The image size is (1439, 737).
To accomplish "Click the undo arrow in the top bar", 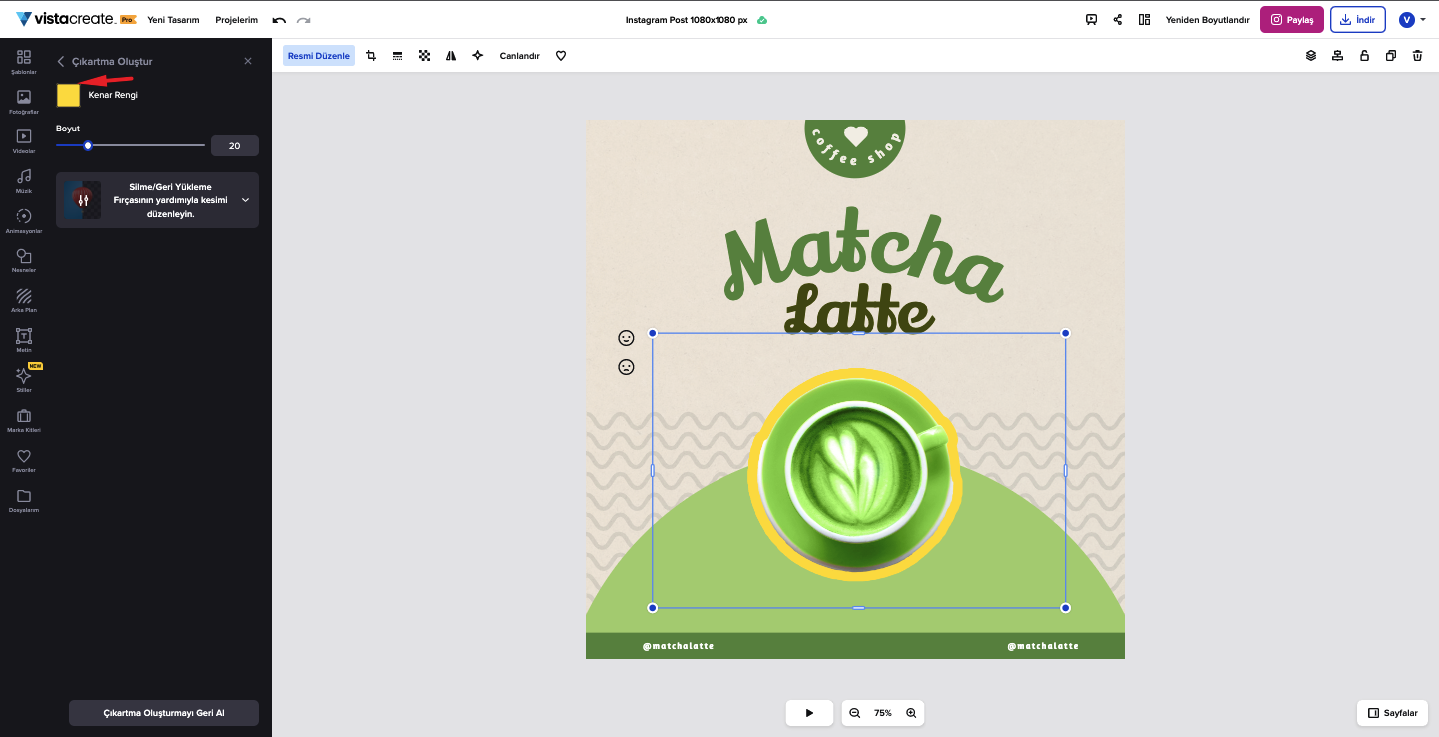I will [279, 20].
